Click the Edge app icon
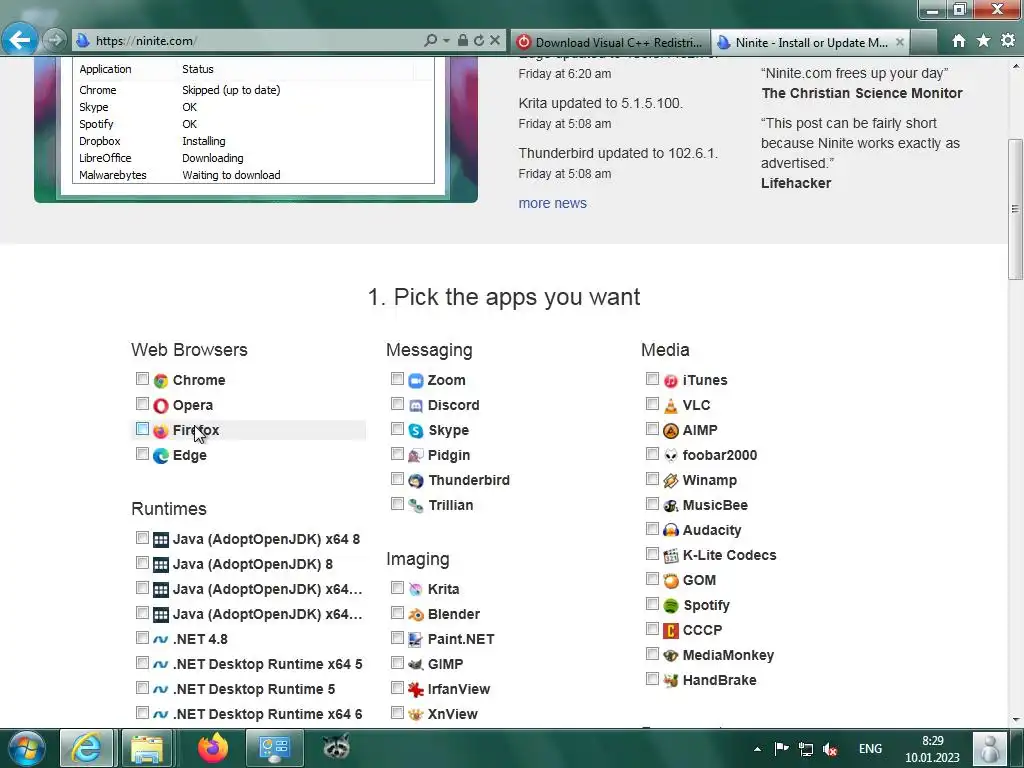 [x=161, y=455]
